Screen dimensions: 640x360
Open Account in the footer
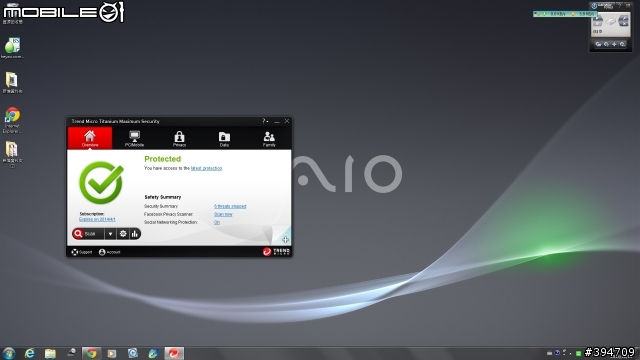point(109,252)
